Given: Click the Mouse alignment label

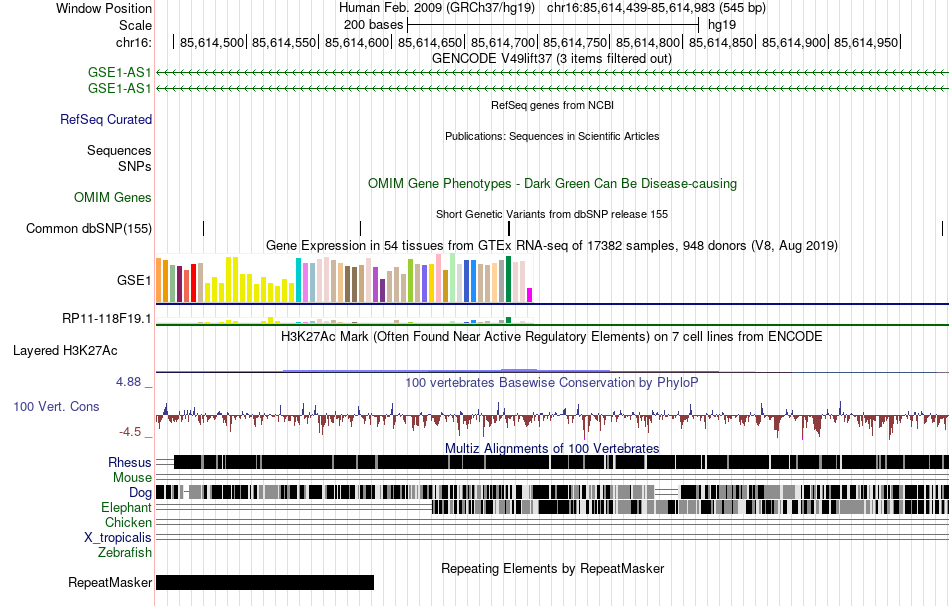Looking at the screenshot, I should (132, 478).
